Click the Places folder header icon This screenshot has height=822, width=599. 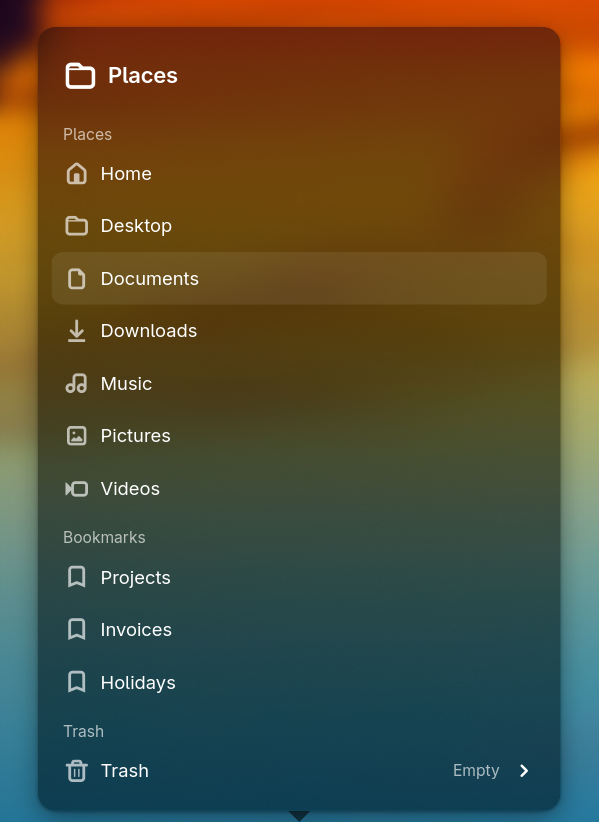tap(80, 75)
